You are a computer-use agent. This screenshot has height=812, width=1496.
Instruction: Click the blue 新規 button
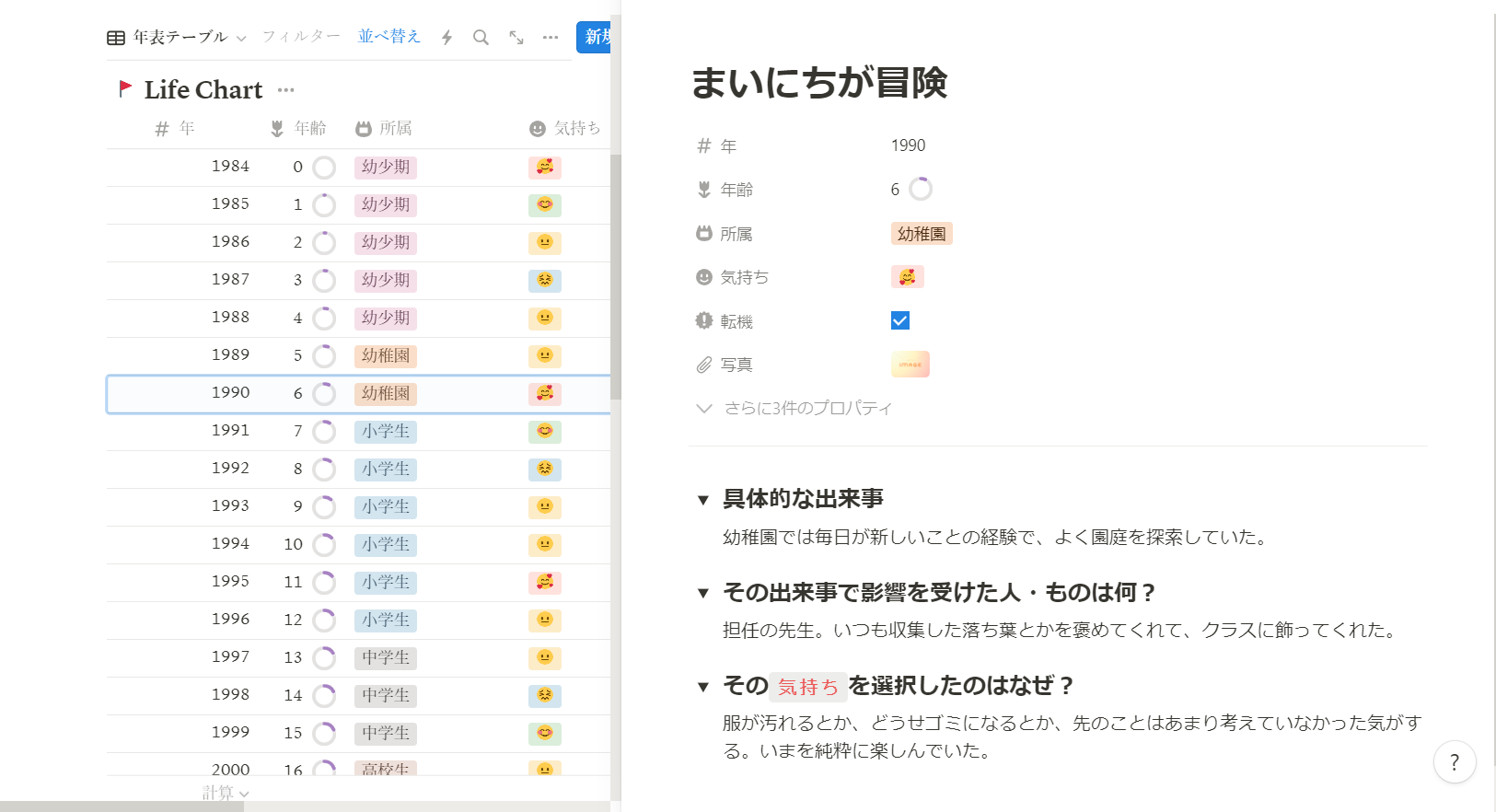595,37
